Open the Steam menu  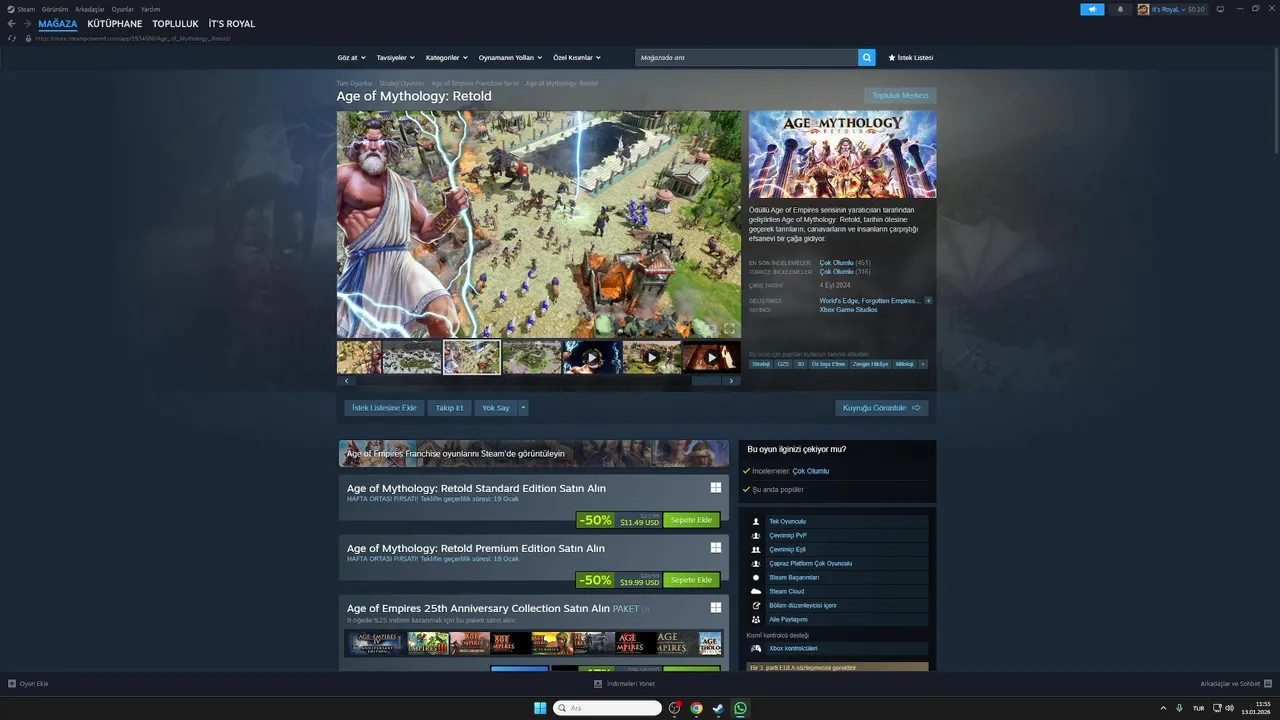pyautogui.click(x=21, y=9)
